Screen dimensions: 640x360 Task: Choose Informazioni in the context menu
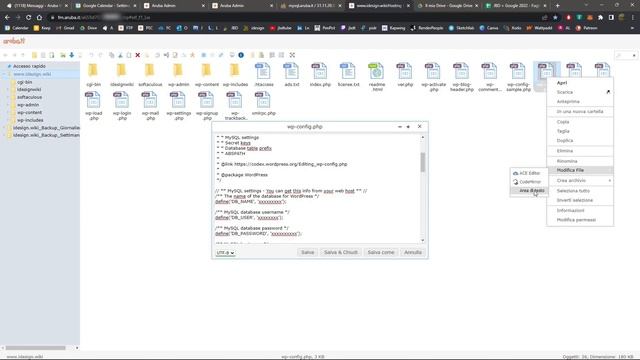[580, 211]
